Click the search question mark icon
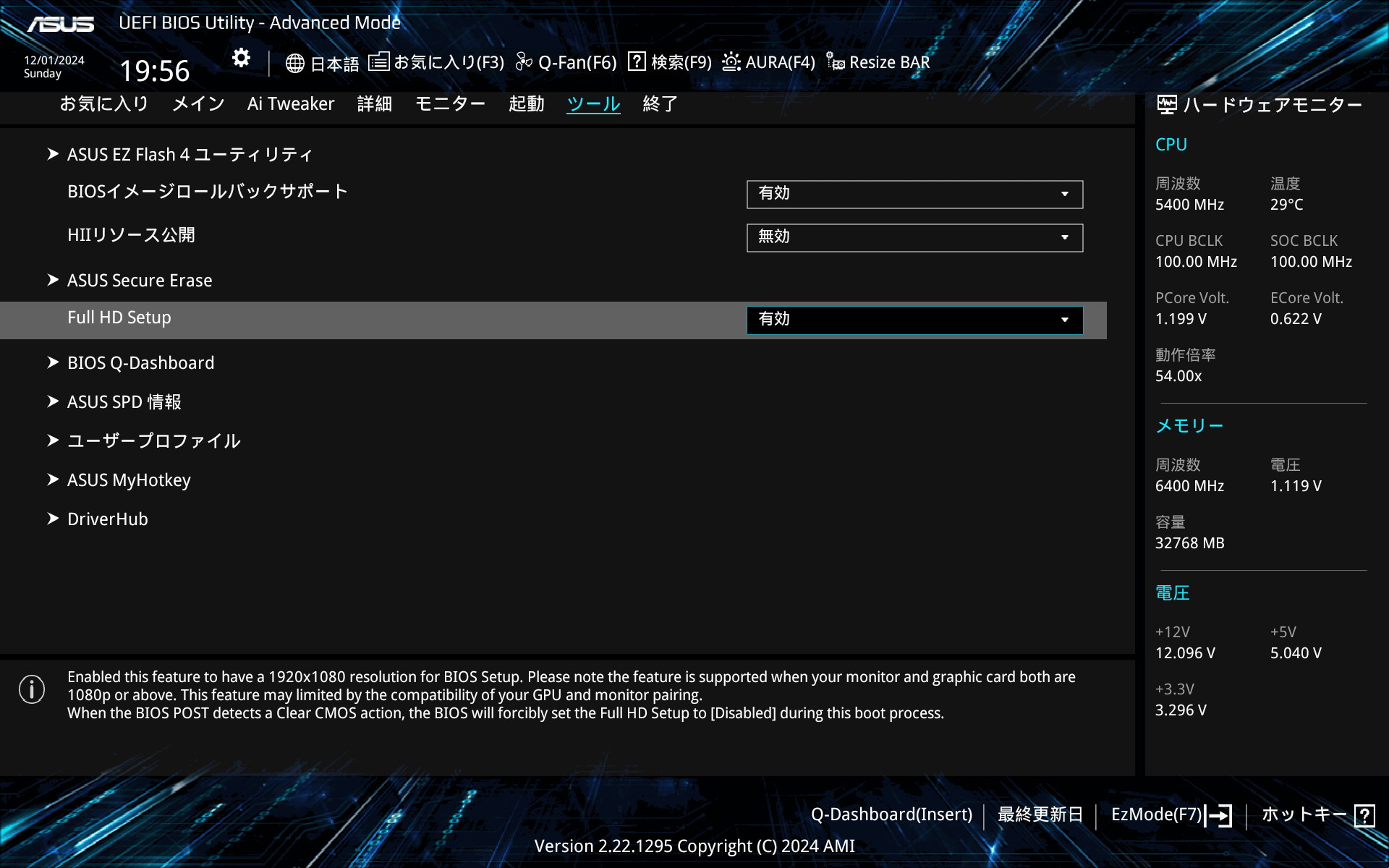 pyautogui.click(x=637, y=61)
